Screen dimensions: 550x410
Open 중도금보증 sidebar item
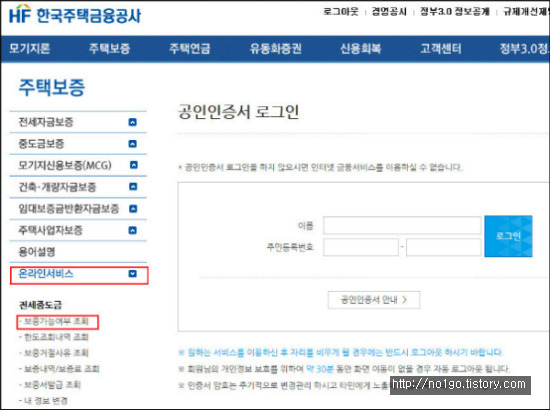[x=41, y=144]
